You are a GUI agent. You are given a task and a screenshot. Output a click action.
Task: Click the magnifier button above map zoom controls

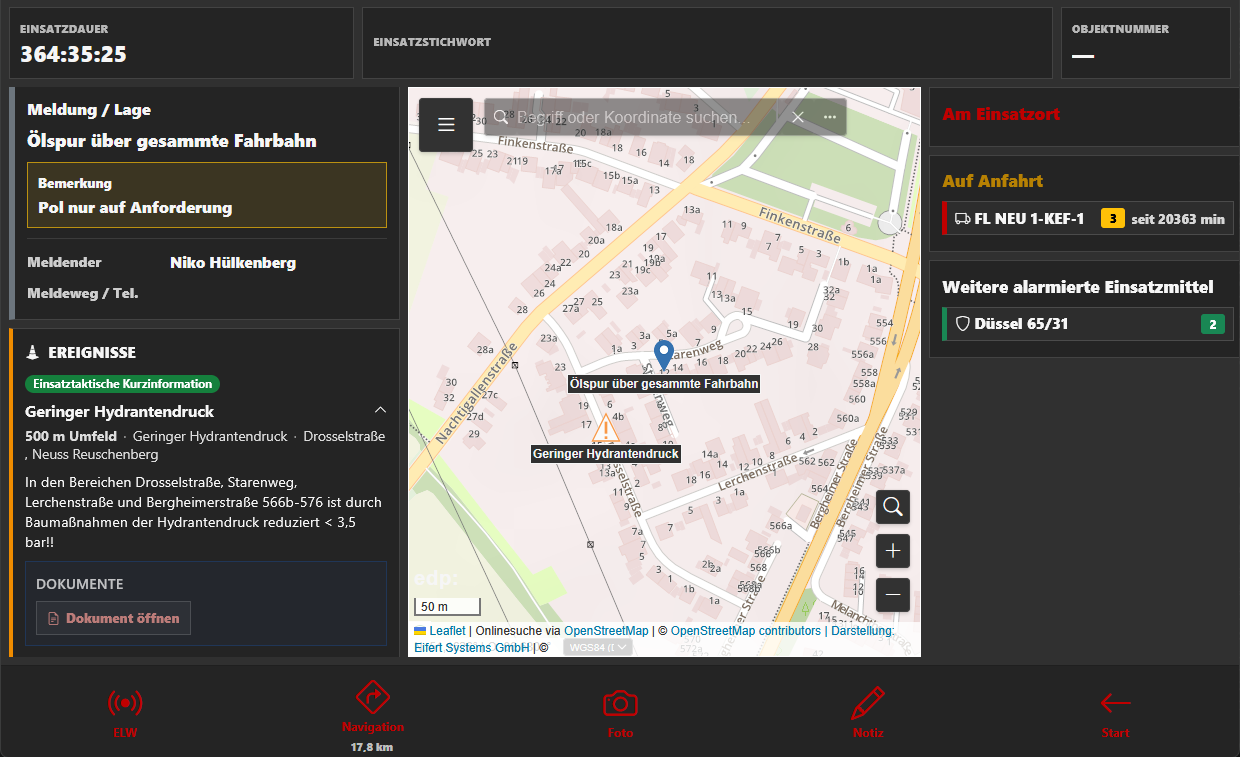click(893, 507)
